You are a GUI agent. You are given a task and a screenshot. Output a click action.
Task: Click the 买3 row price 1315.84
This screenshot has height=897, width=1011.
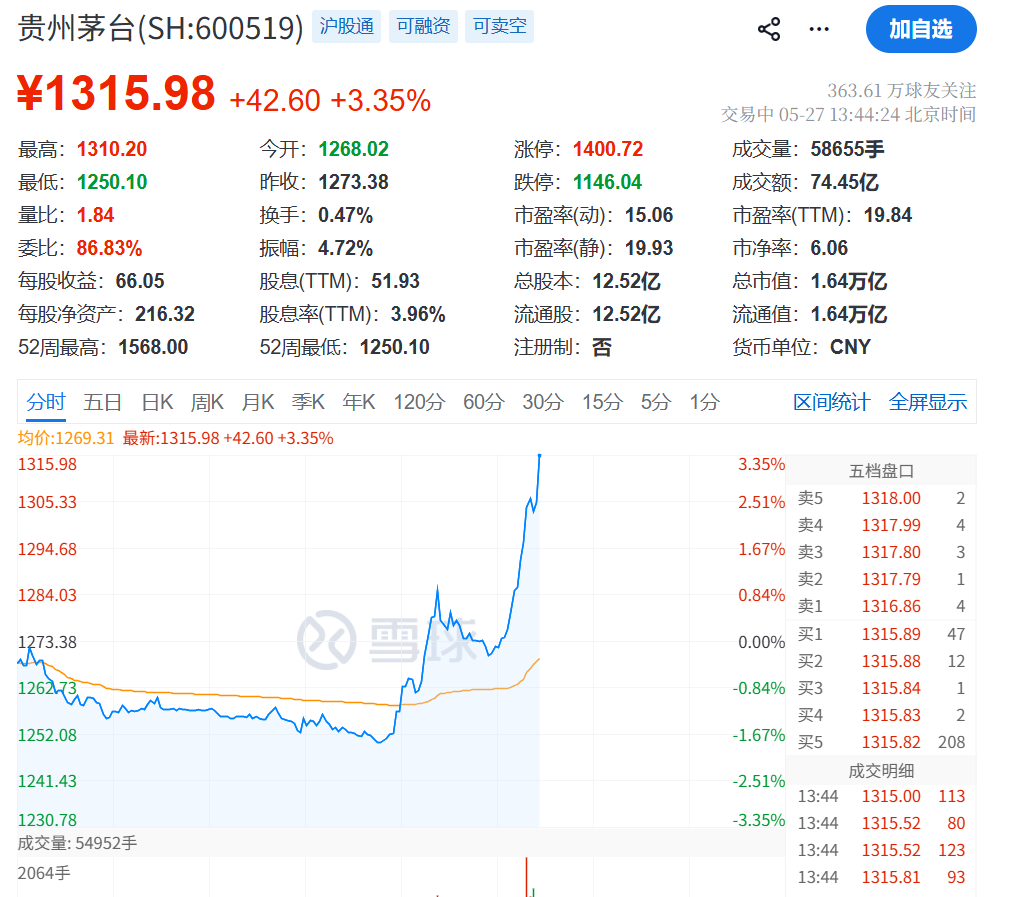891,689
